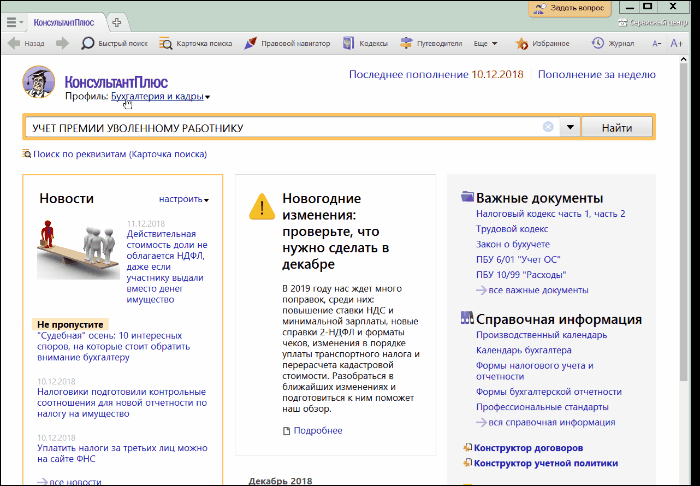Click the Найти search button

tap(617, 128)
